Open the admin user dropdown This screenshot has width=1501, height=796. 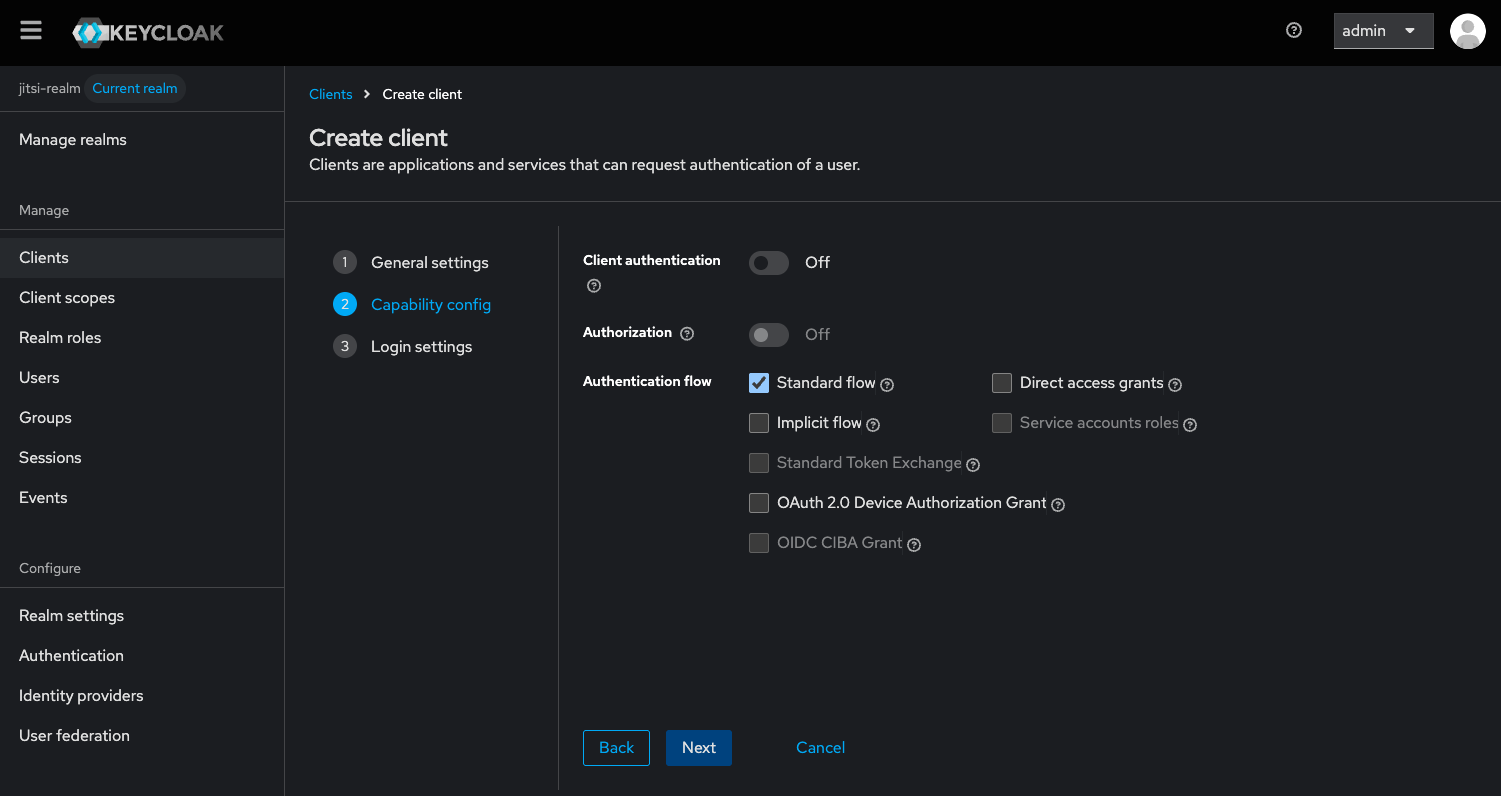[x=1383, y=31]
